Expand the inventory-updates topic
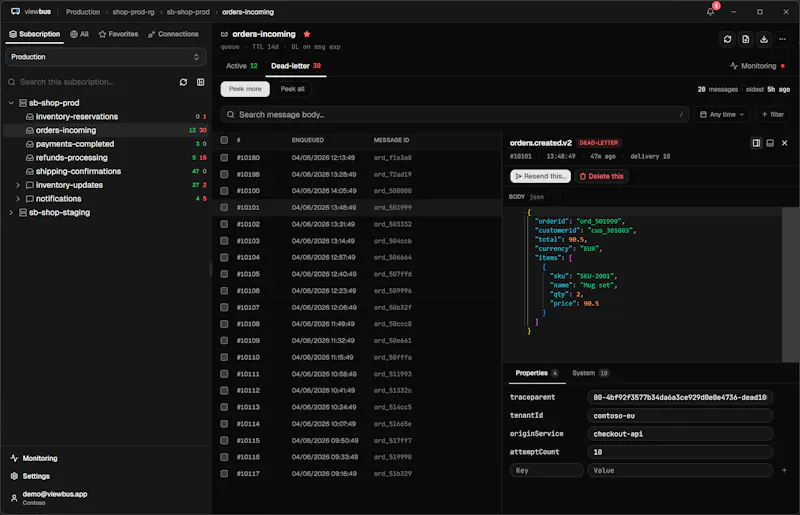This screenshot has height=515, width=800. pos(18,185)
